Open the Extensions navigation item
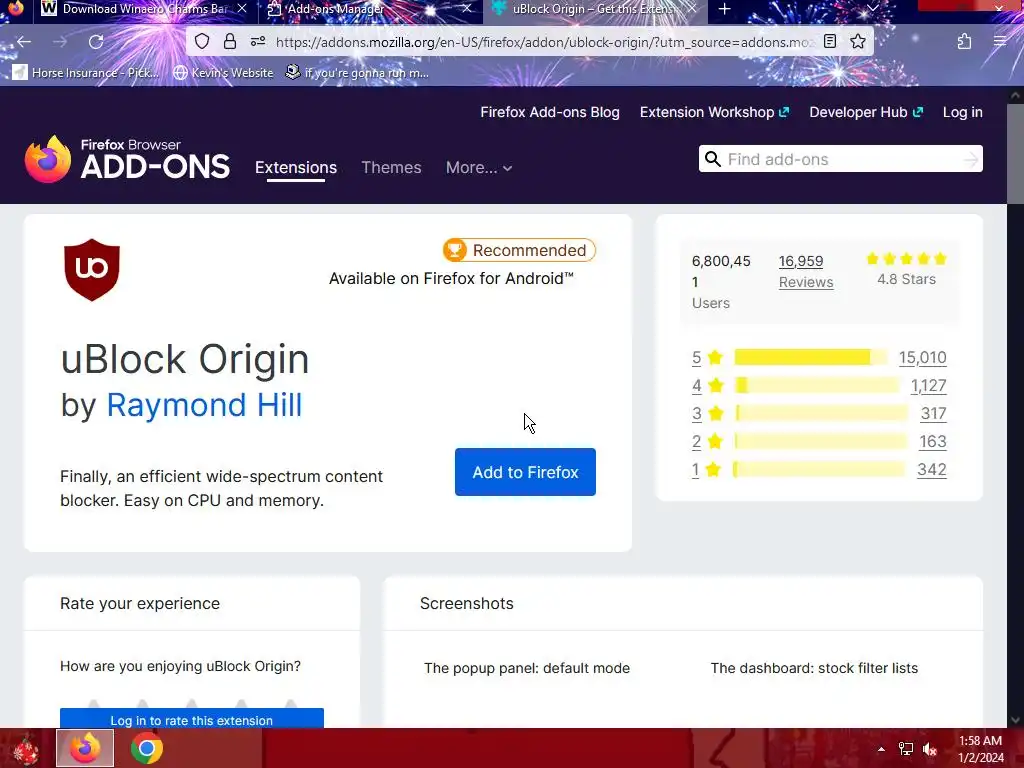 click(x=296, y=168)
